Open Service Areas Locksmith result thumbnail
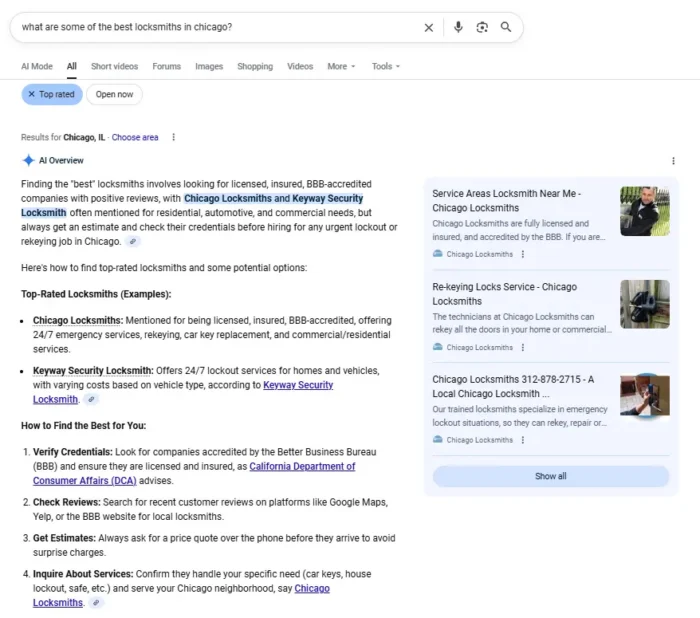This screenshot has width=700, height=618. (x=644, y=211)
